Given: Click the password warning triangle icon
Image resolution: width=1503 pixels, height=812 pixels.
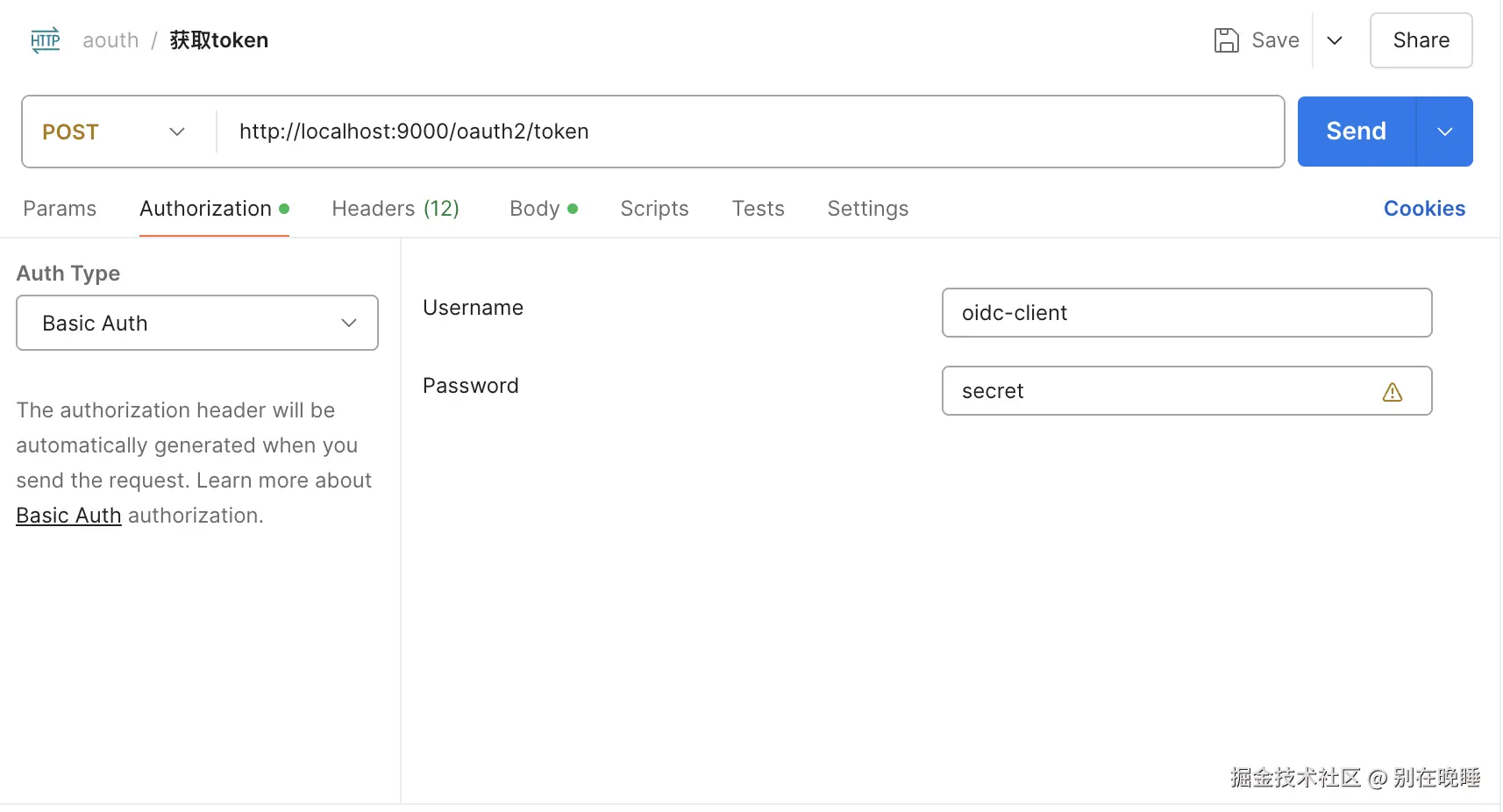Looking at the screenshot, I should (x=1392, y=392).
